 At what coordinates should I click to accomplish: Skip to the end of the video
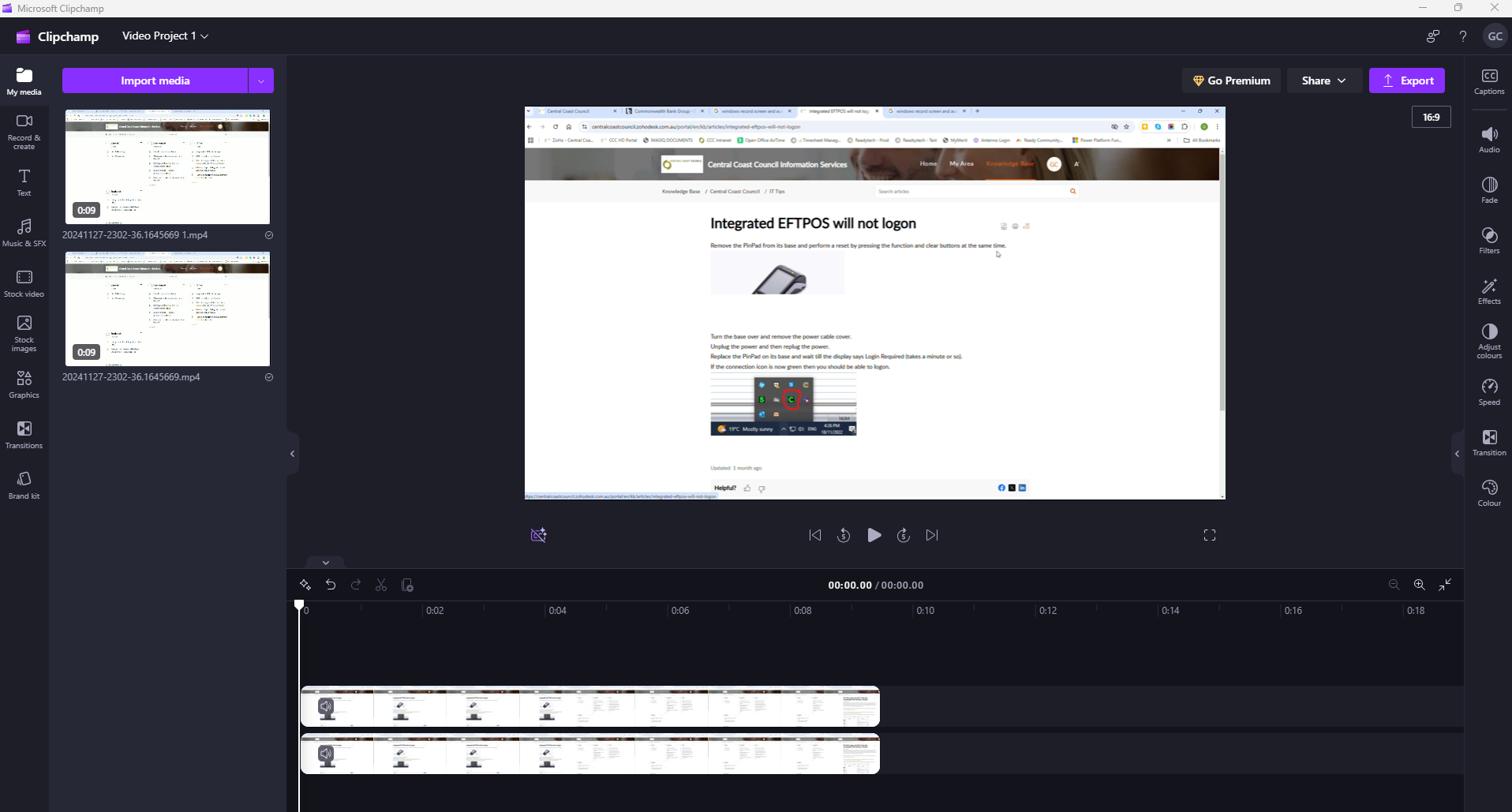click(x=932, y=535)
